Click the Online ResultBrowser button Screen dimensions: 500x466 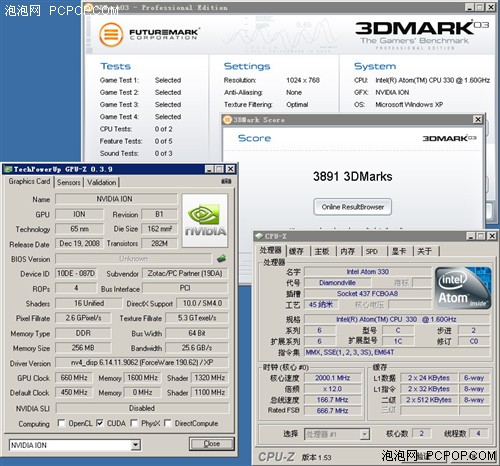pyautogui.click(x=352, y=207)
